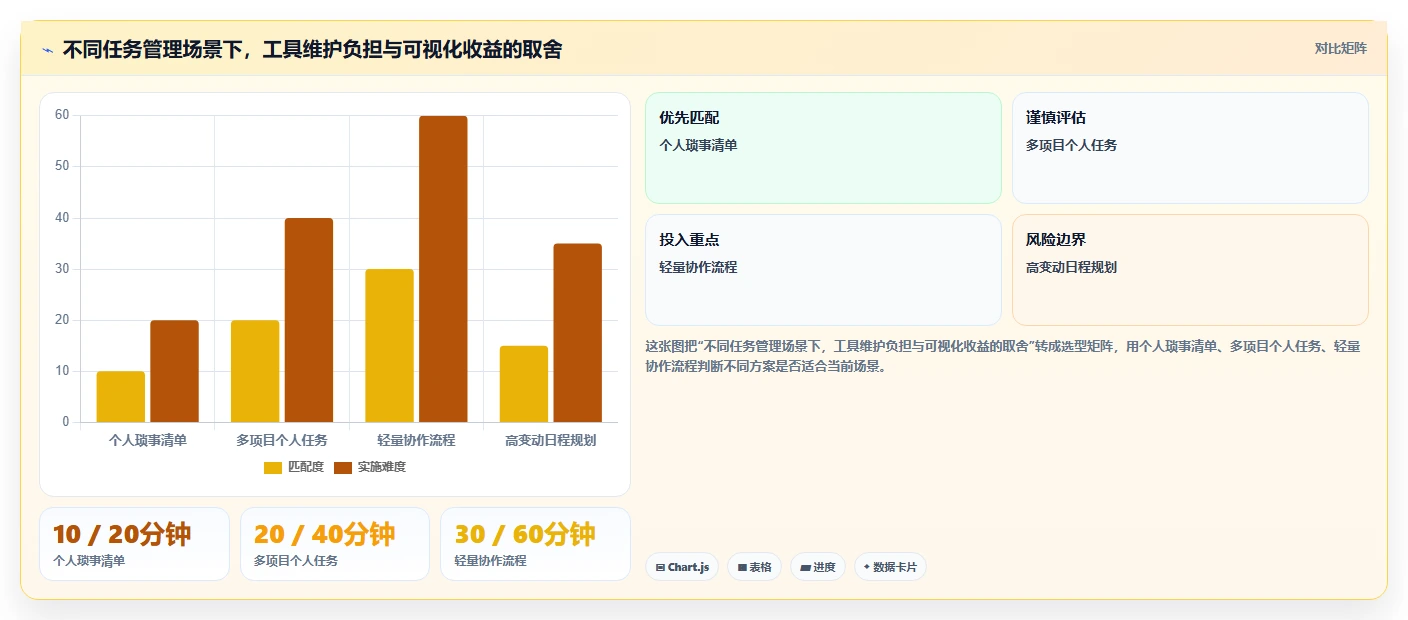This screenshot has width=1408, height=620.
Task: Click 实施难度 bar for 多项目个人任务
Action: (309, 320)
